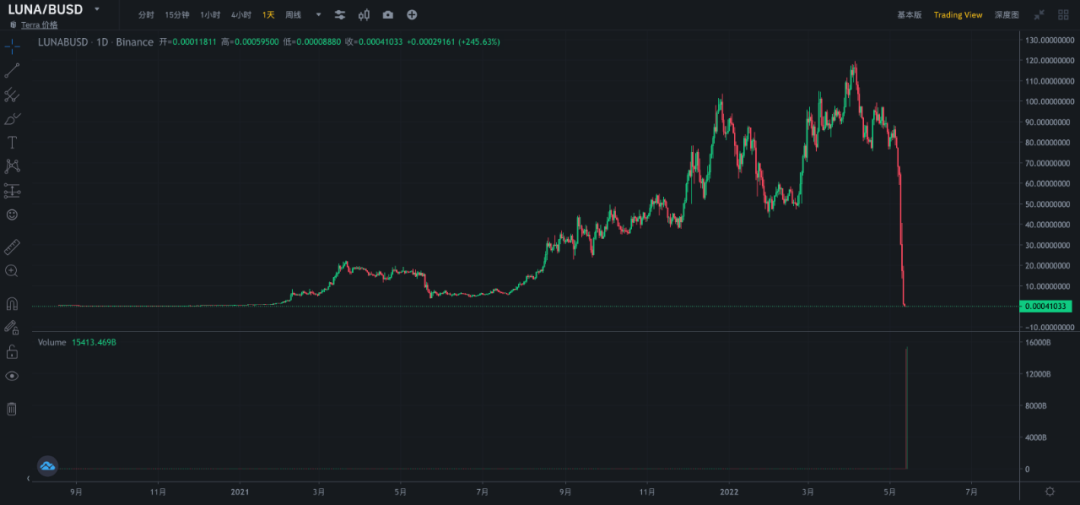
Task: Activate the zoom in tool
Action: 12,271
